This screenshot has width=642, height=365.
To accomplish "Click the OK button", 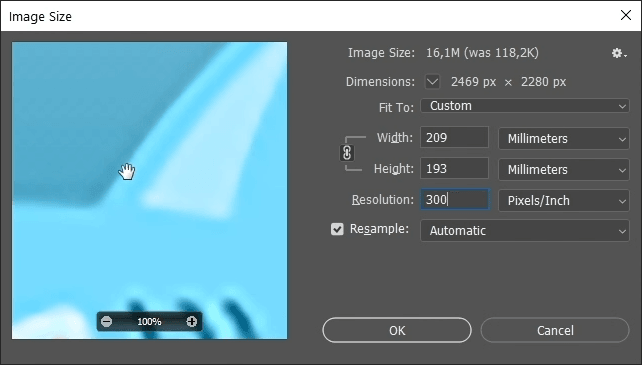I will [x=397, y=330].
